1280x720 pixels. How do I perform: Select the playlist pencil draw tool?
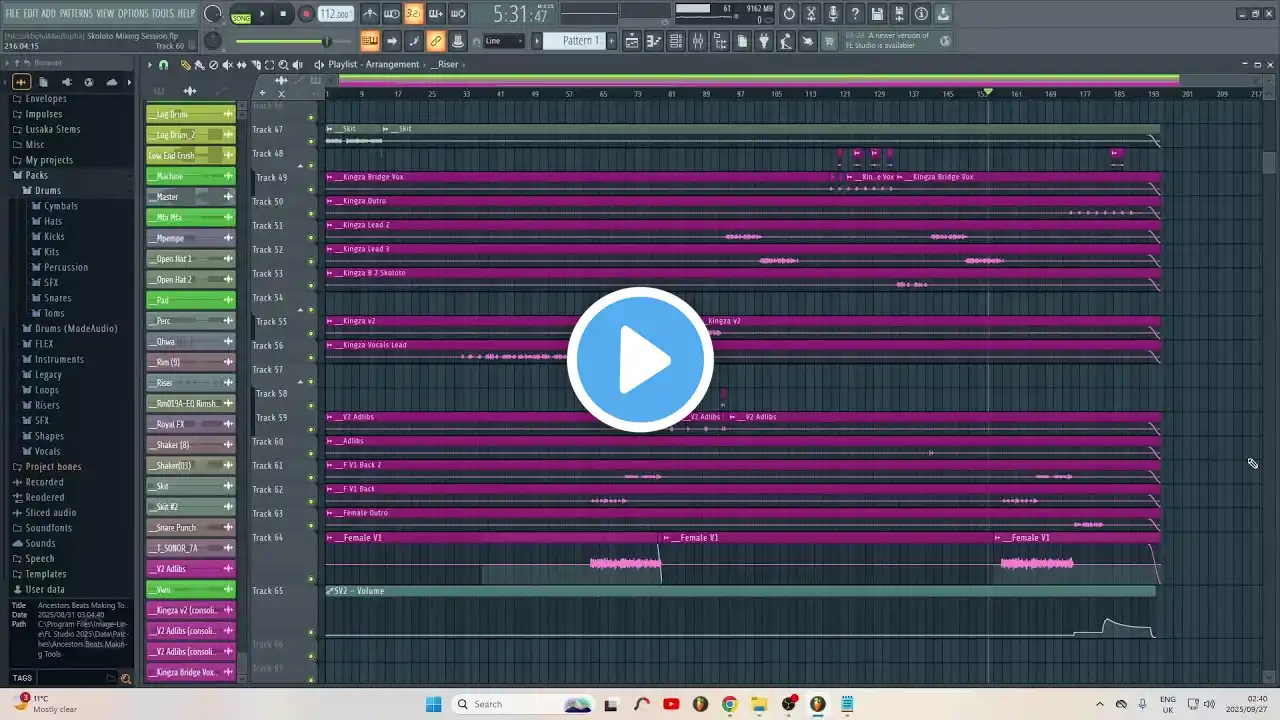pos(185,65)
